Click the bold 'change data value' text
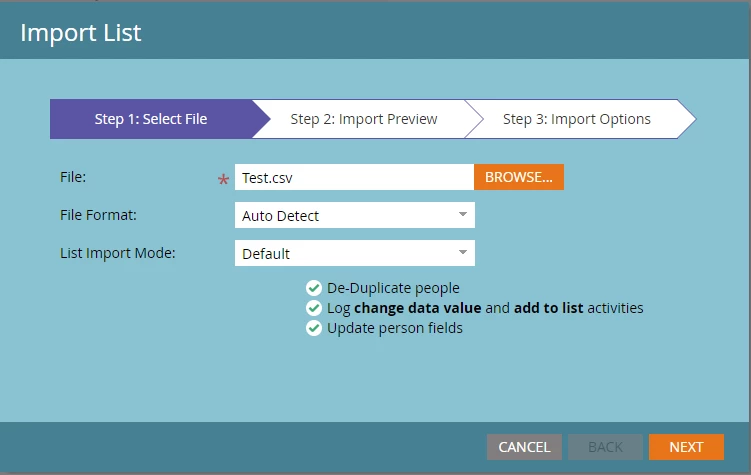This screenshot has height=475, width=751. coord(418,308)
